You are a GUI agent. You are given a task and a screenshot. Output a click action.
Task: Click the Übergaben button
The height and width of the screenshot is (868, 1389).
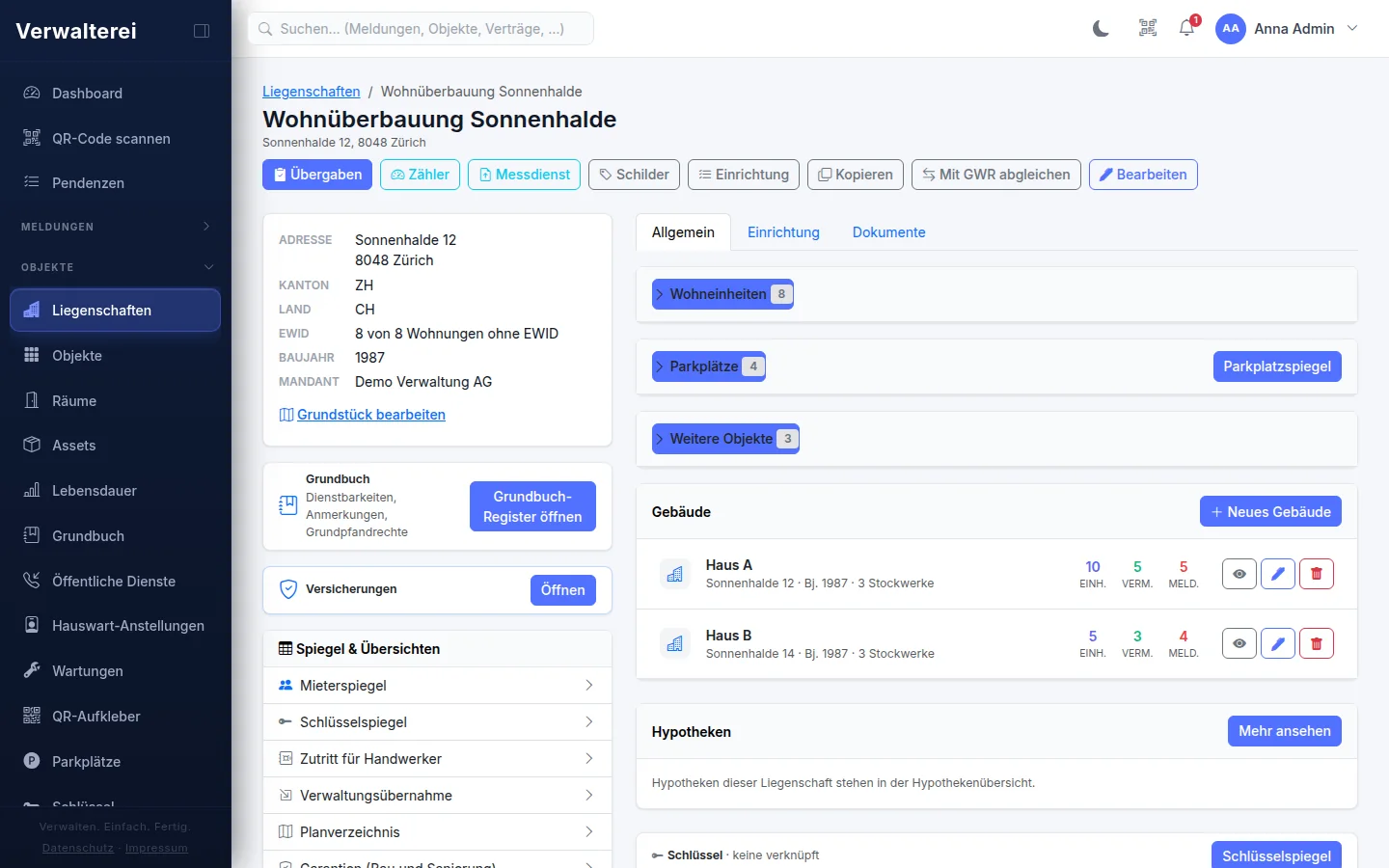(317, 175)
